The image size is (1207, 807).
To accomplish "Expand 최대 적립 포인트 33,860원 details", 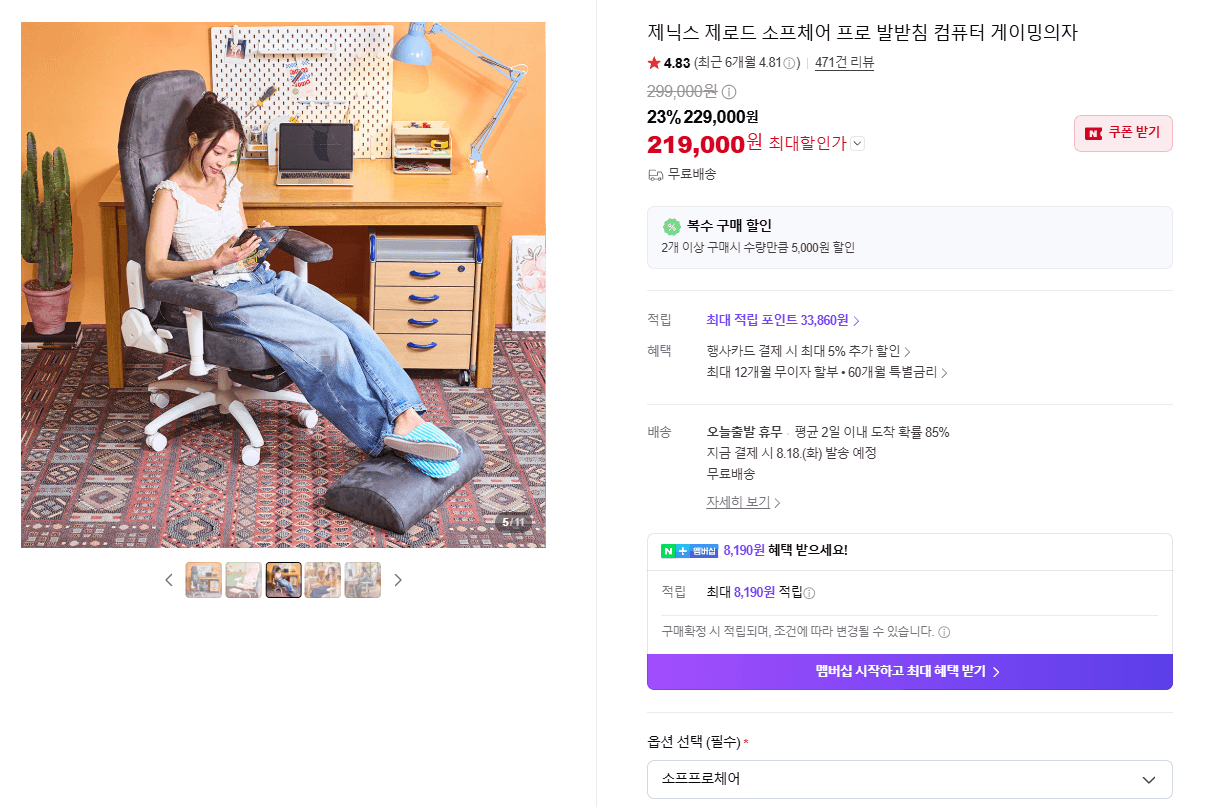I will pyautogui.click(x=783, y=320).
